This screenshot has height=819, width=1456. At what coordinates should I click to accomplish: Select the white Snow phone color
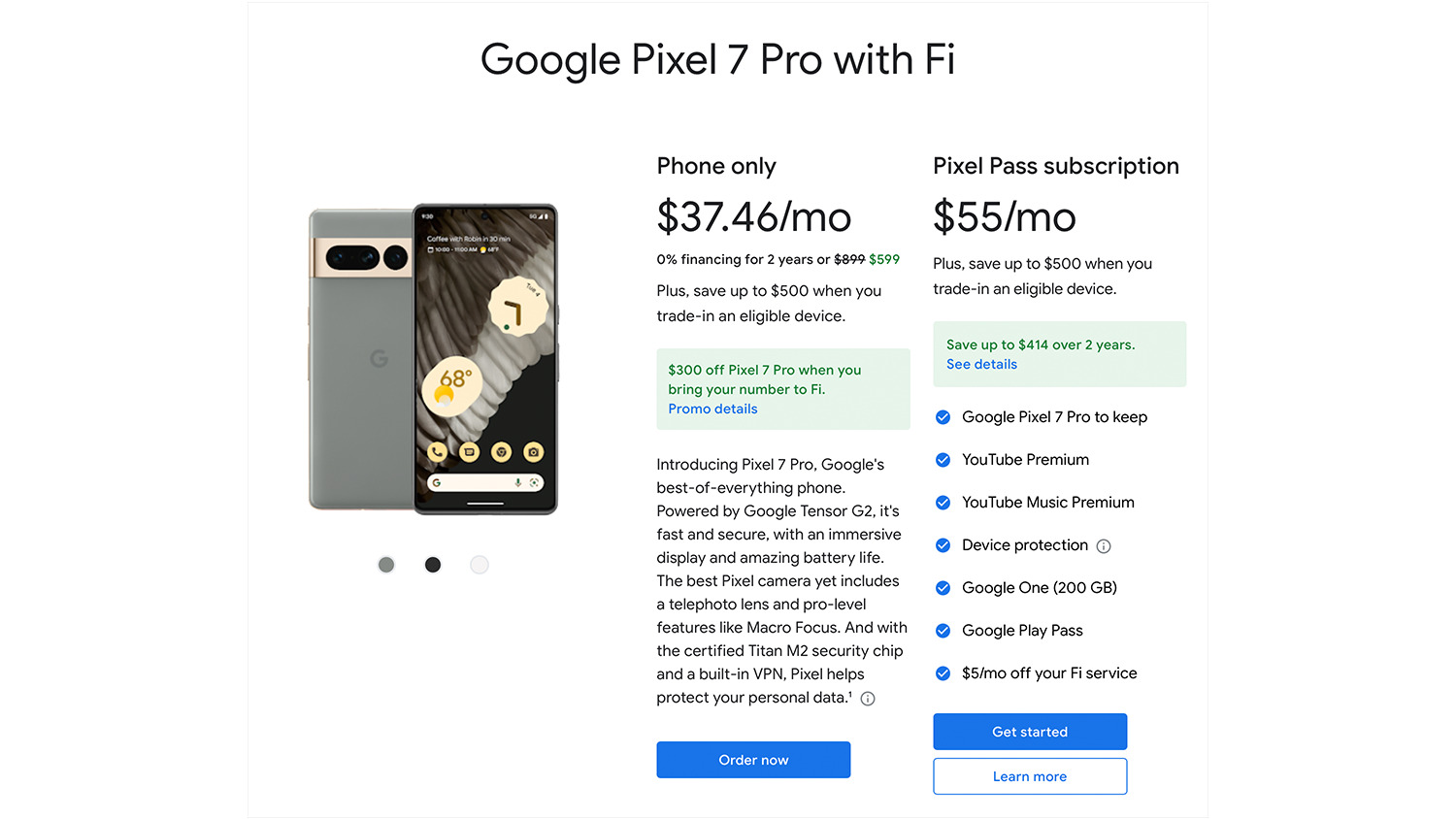480,565
